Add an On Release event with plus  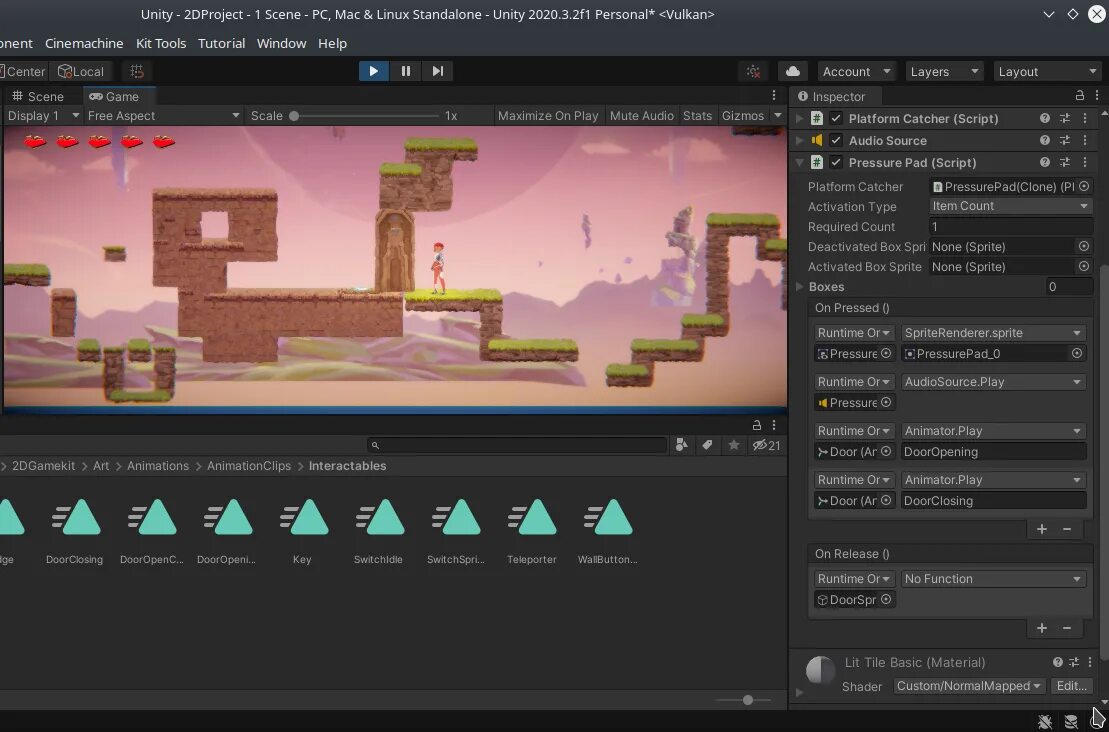pyautogui.click(x=1042, y=628)
